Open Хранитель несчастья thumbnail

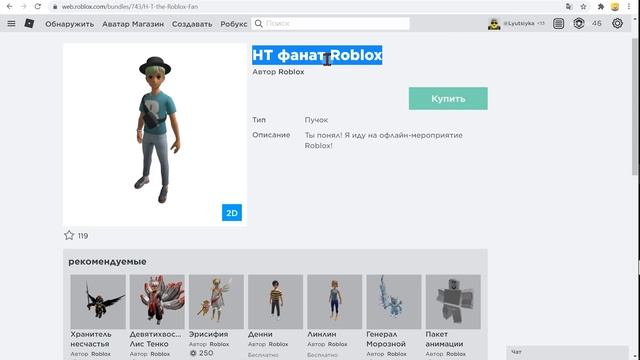pyautogui.click(x=98, y=302)
